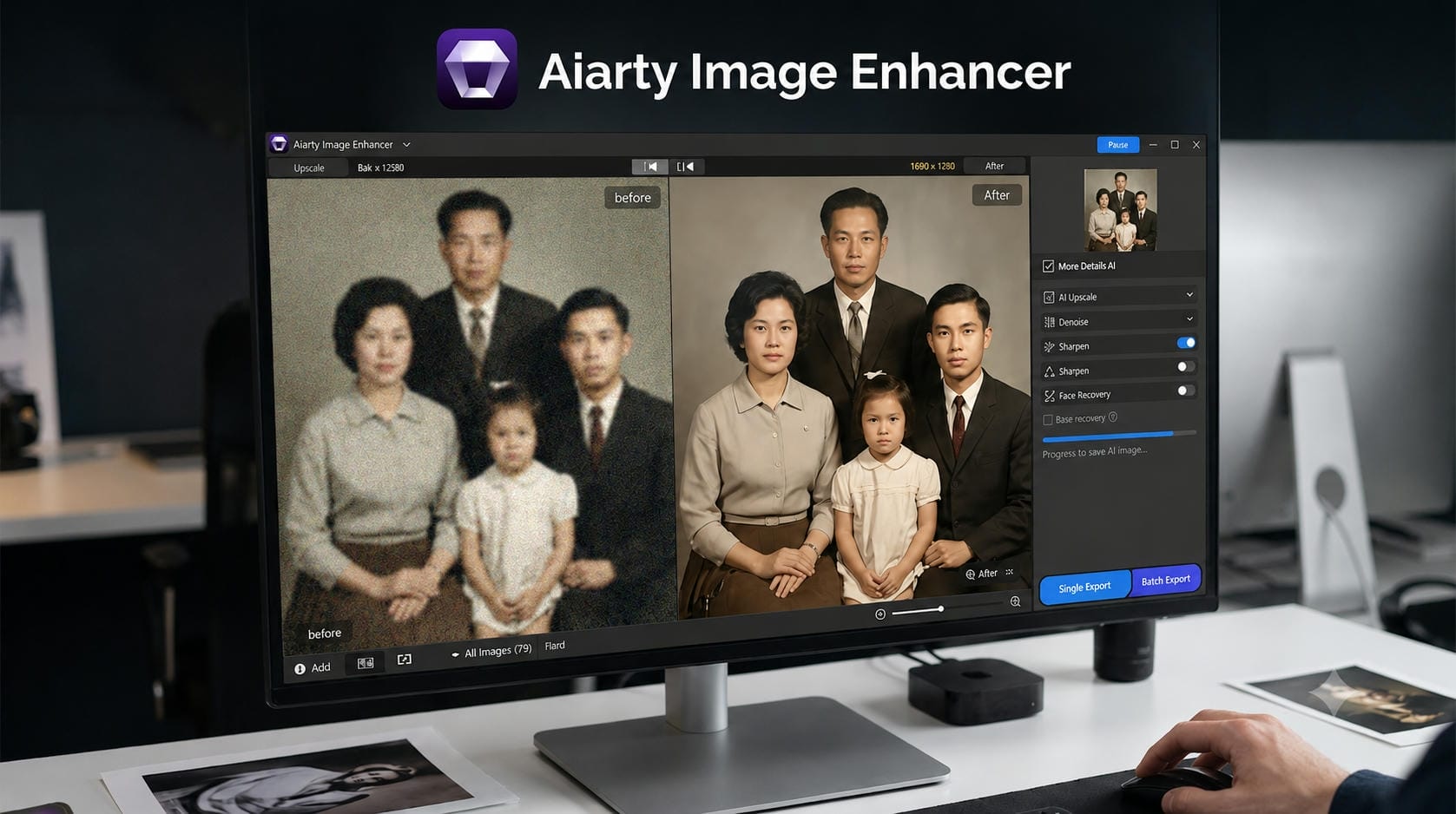Click the 1690 x 1280 resolution readout

tap(932, 166)
